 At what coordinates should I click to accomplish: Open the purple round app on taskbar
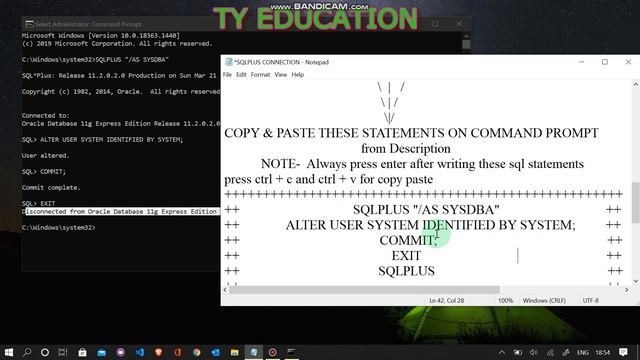120,352
